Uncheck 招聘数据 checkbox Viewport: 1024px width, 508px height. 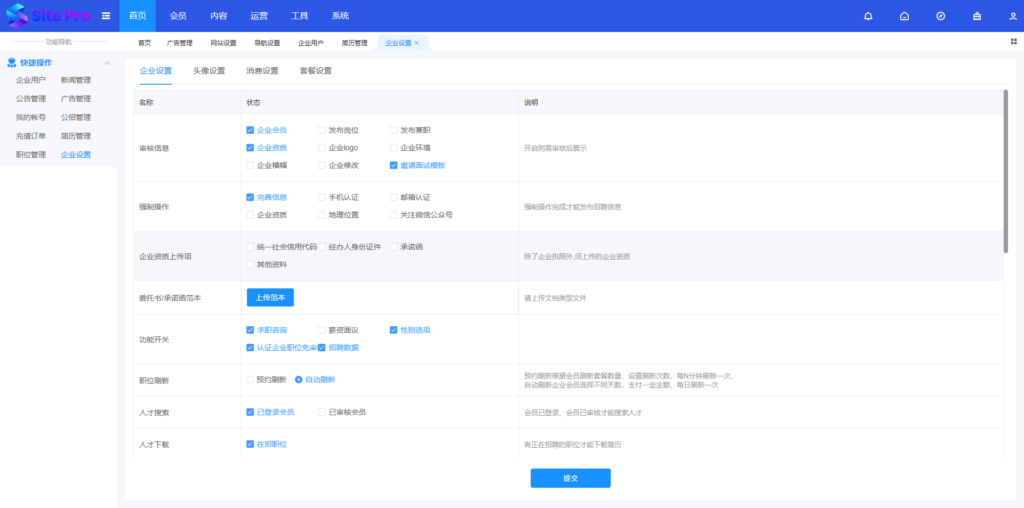click(321, 347)
